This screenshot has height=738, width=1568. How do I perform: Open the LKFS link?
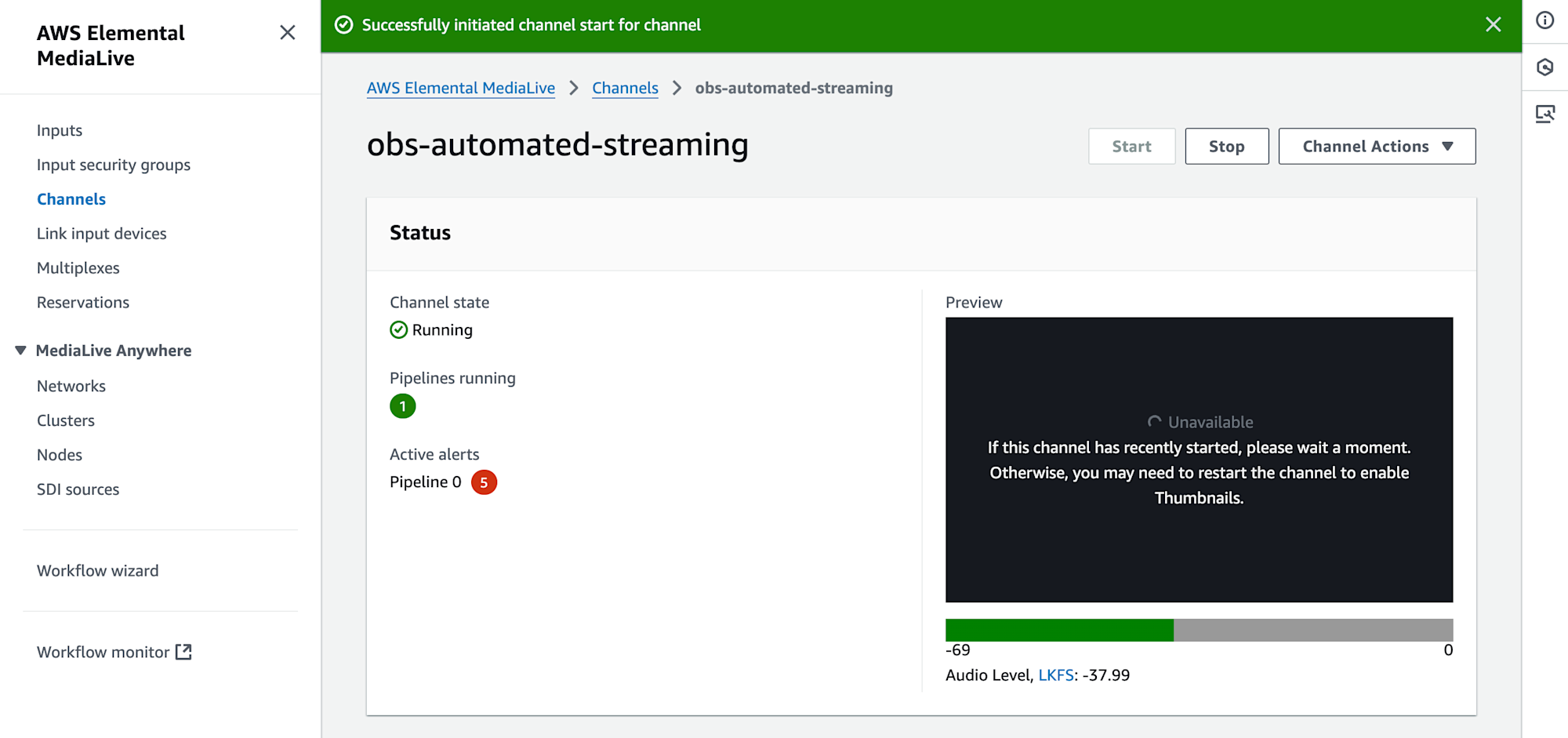[x=1055, y=675]
